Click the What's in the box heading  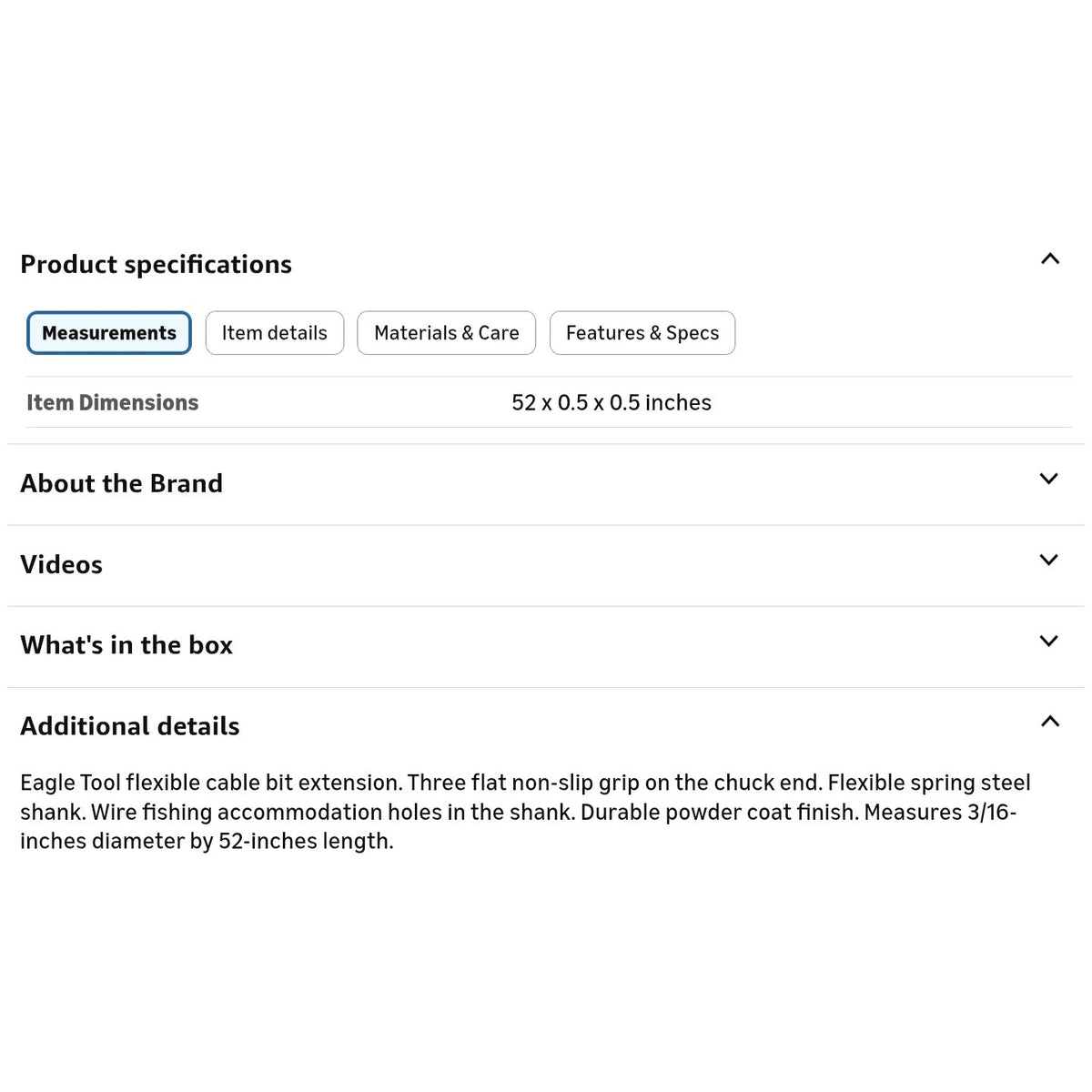pos(126,645)
